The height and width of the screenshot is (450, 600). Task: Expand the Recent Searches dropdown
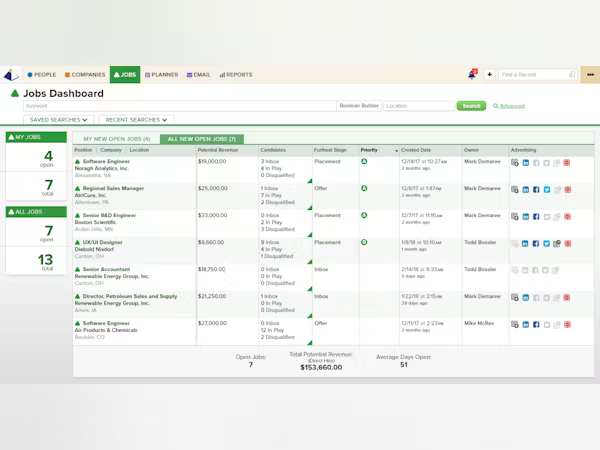(x=137, y=120)
